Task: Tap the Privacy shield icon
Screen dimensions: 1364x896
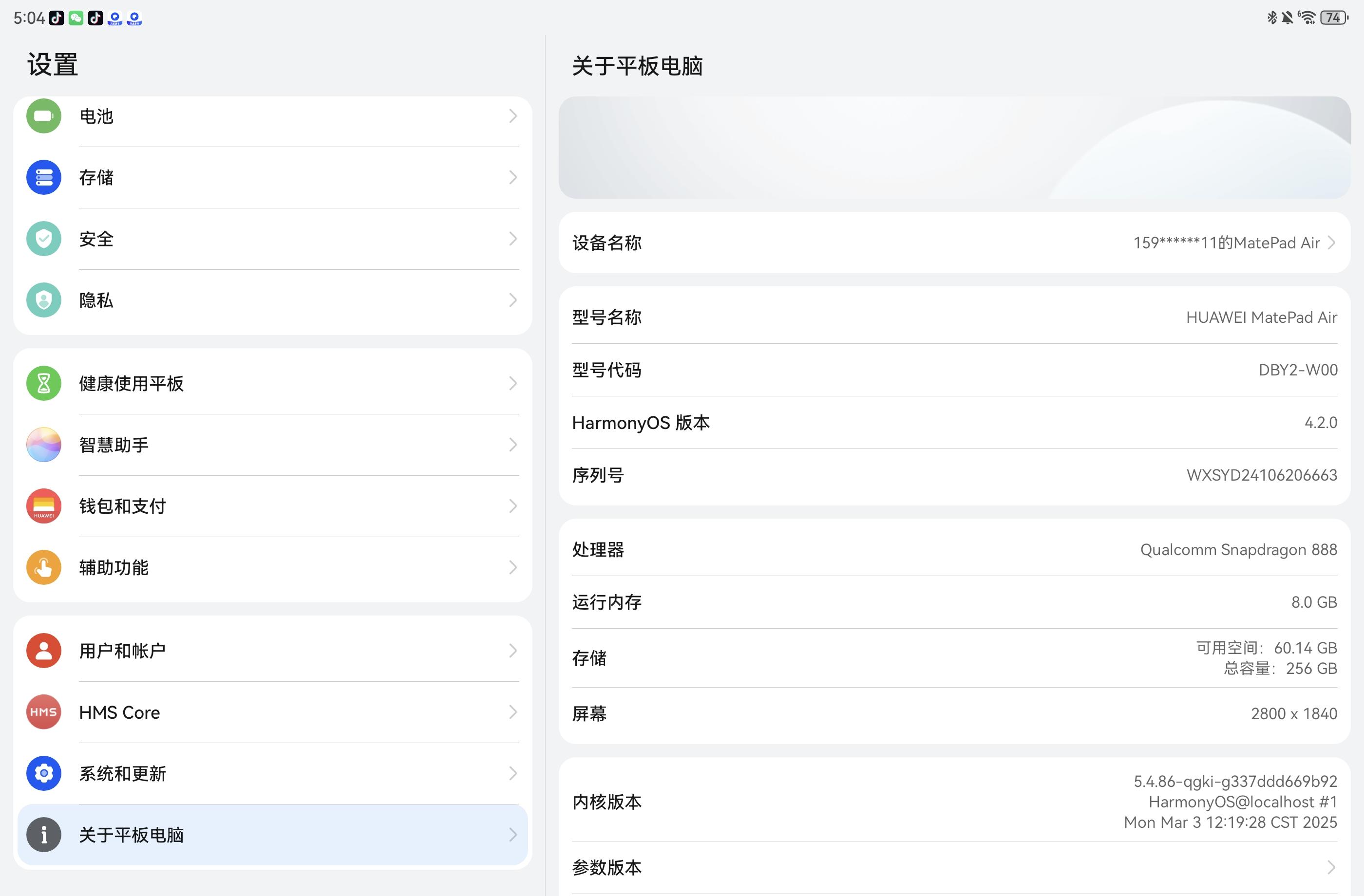Action: (x=43, y=300)
